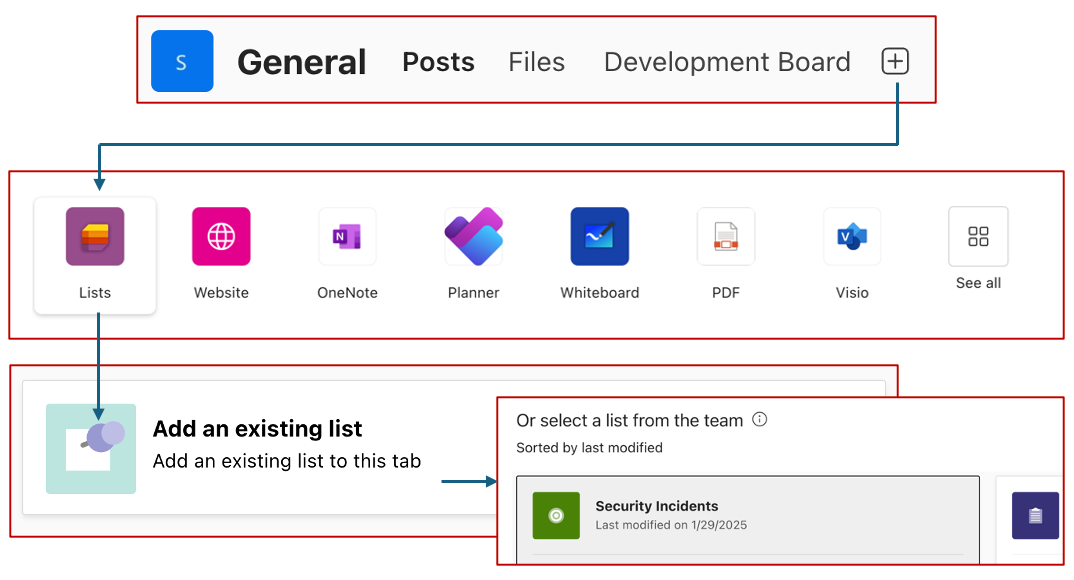This screenshot has width=1074, height=580.
Task: Select the Planner app icon
Action: 473,236
